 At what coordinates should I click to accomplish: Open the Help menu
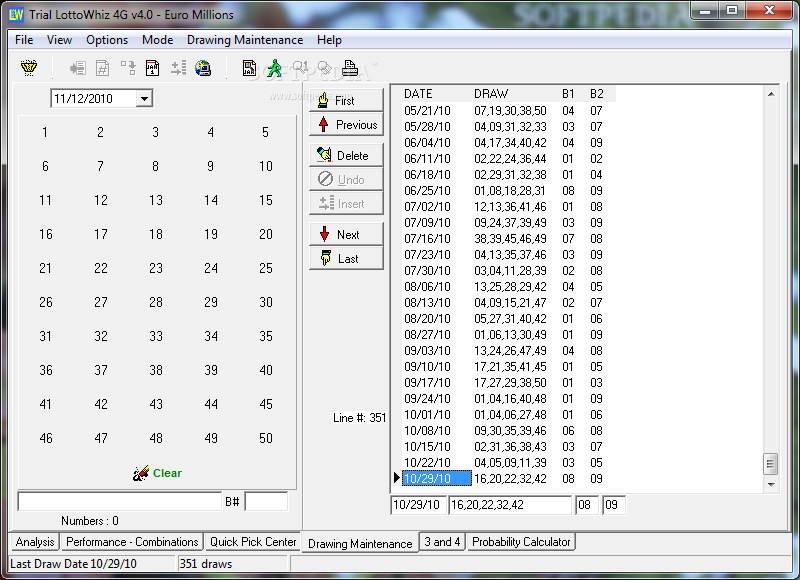329,40
